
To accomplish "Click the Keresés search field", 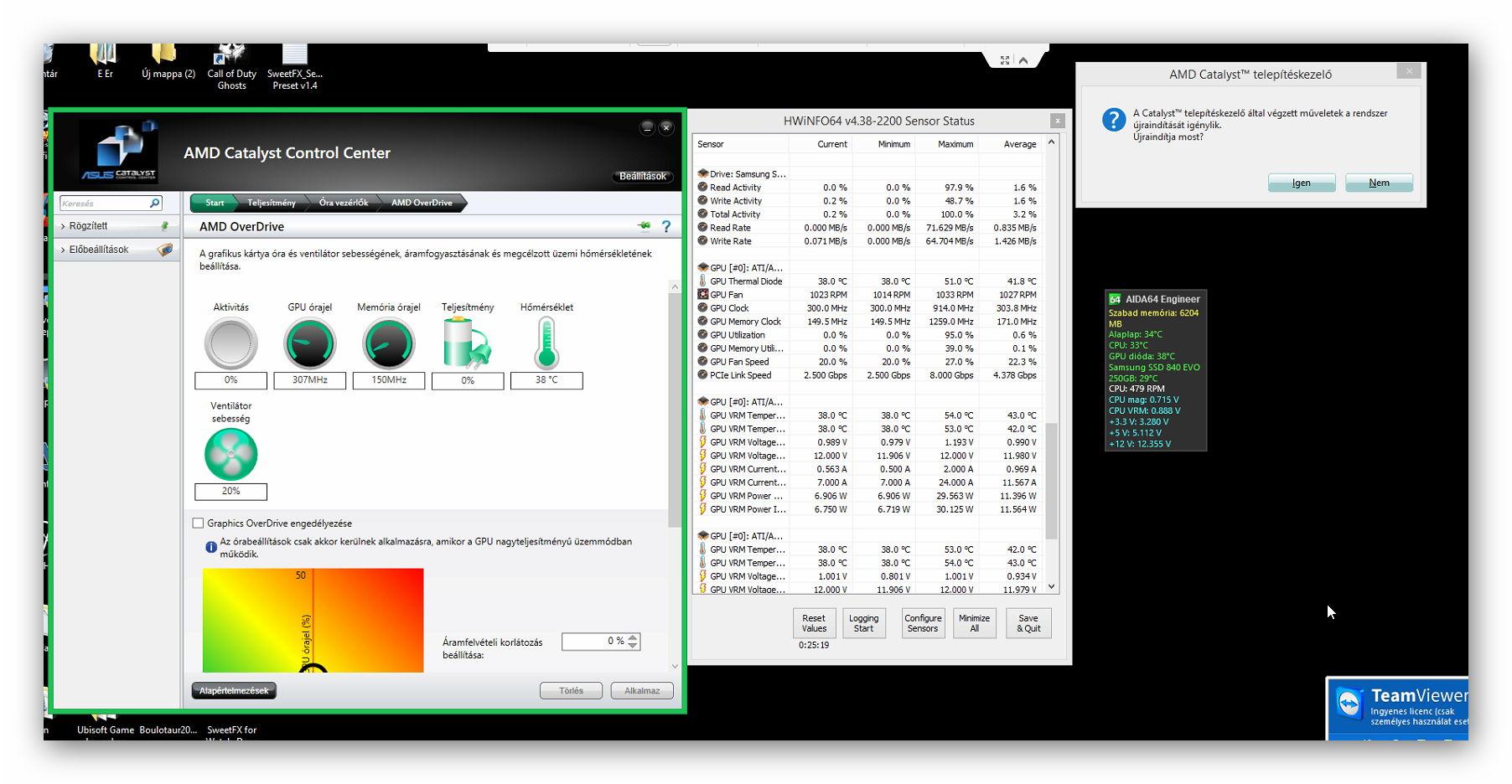I will (104, 204).
